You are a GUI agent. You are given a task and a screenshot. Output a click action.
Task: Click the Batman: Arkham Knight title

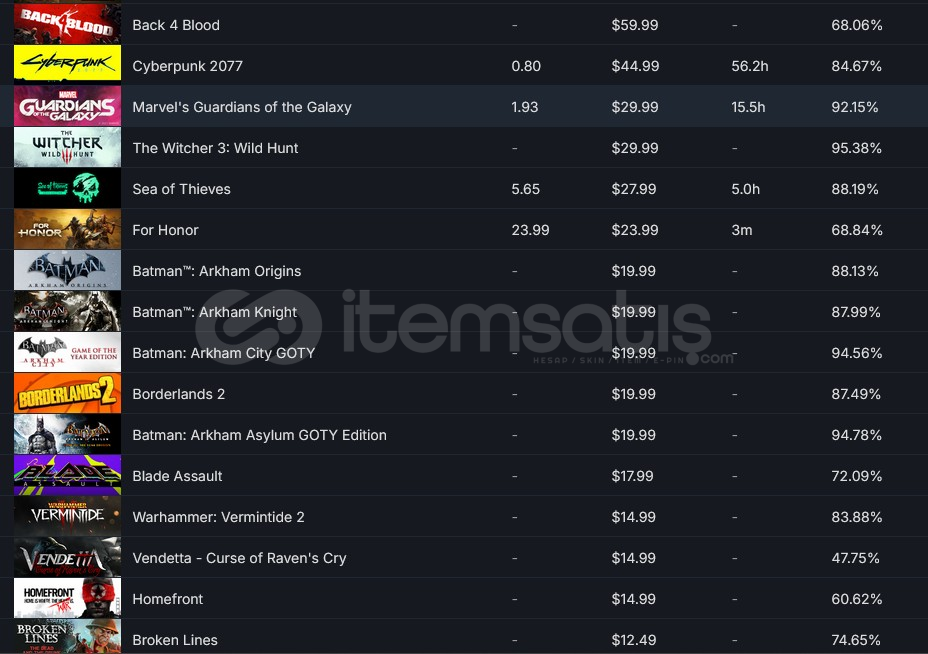(214, 312)
